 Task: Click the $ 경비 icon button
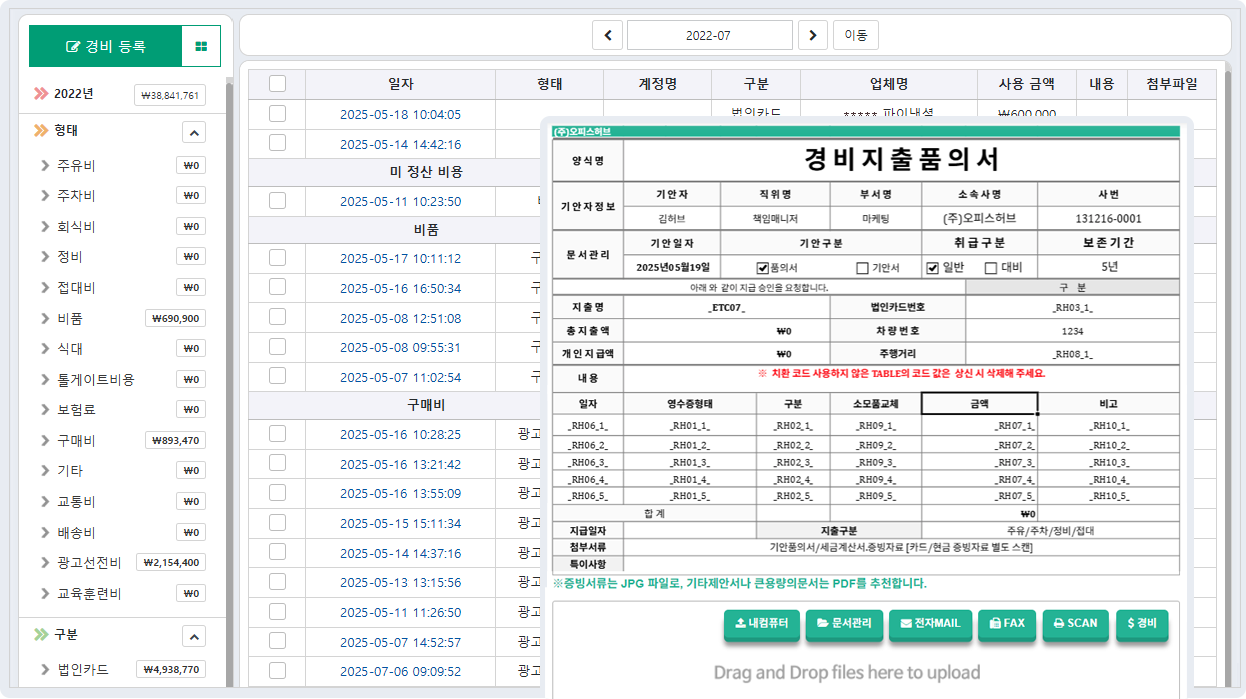(x=1142, y=624)
